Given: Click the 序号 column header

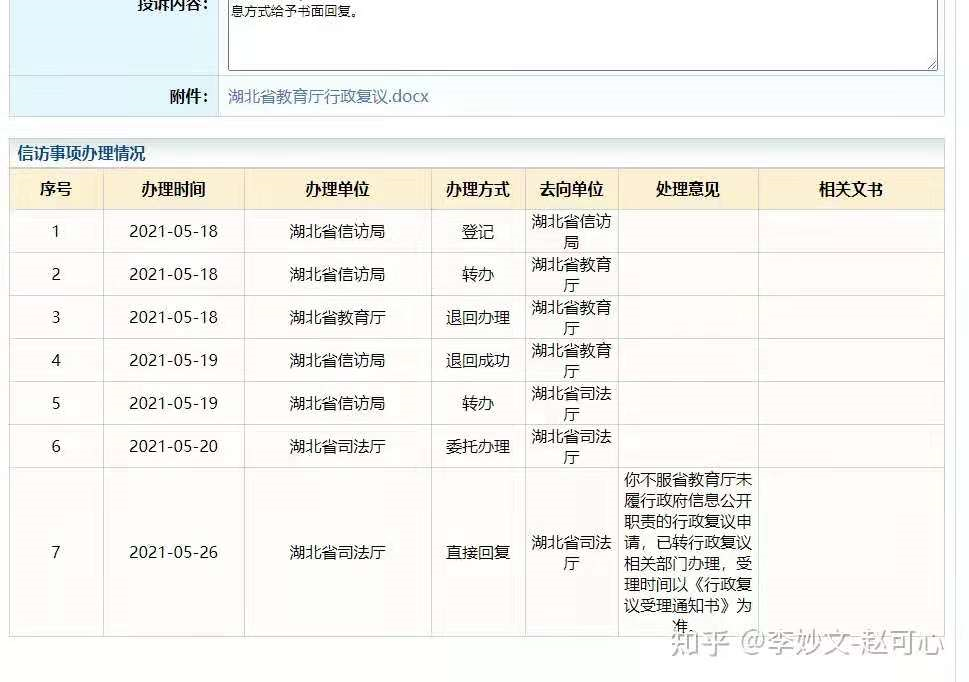Looking at the screenshot, I should tap(56, 189).
